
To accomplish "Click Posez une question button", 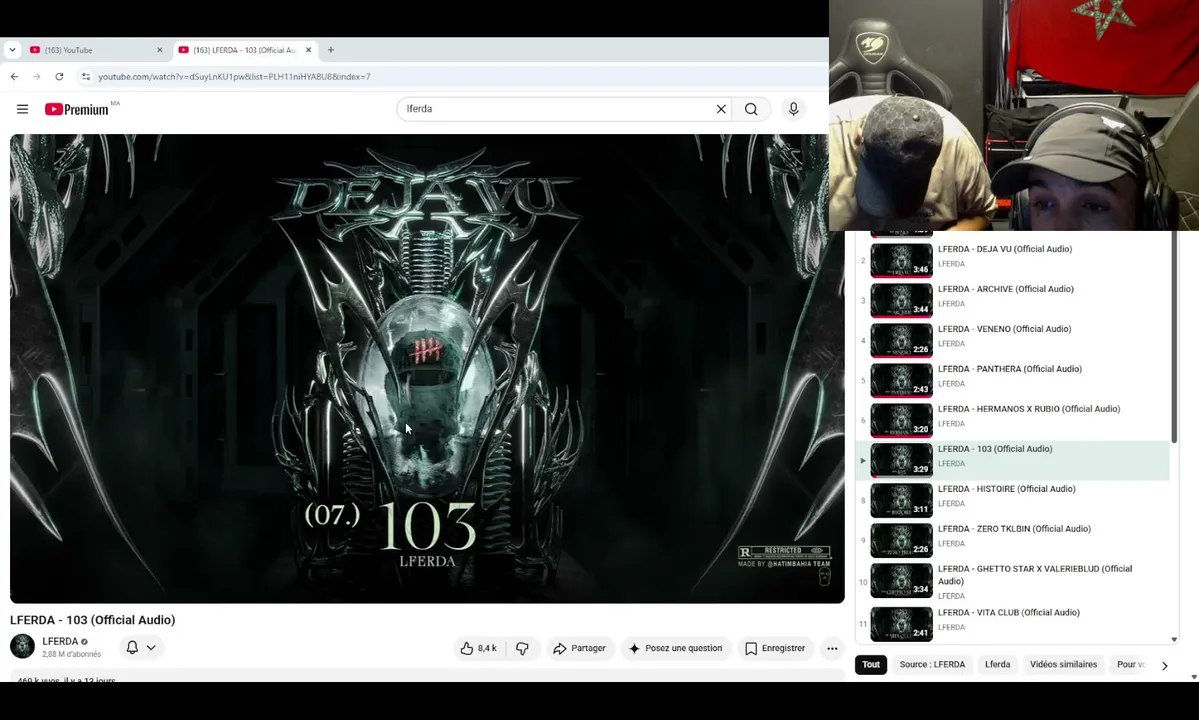I will 676,648.
